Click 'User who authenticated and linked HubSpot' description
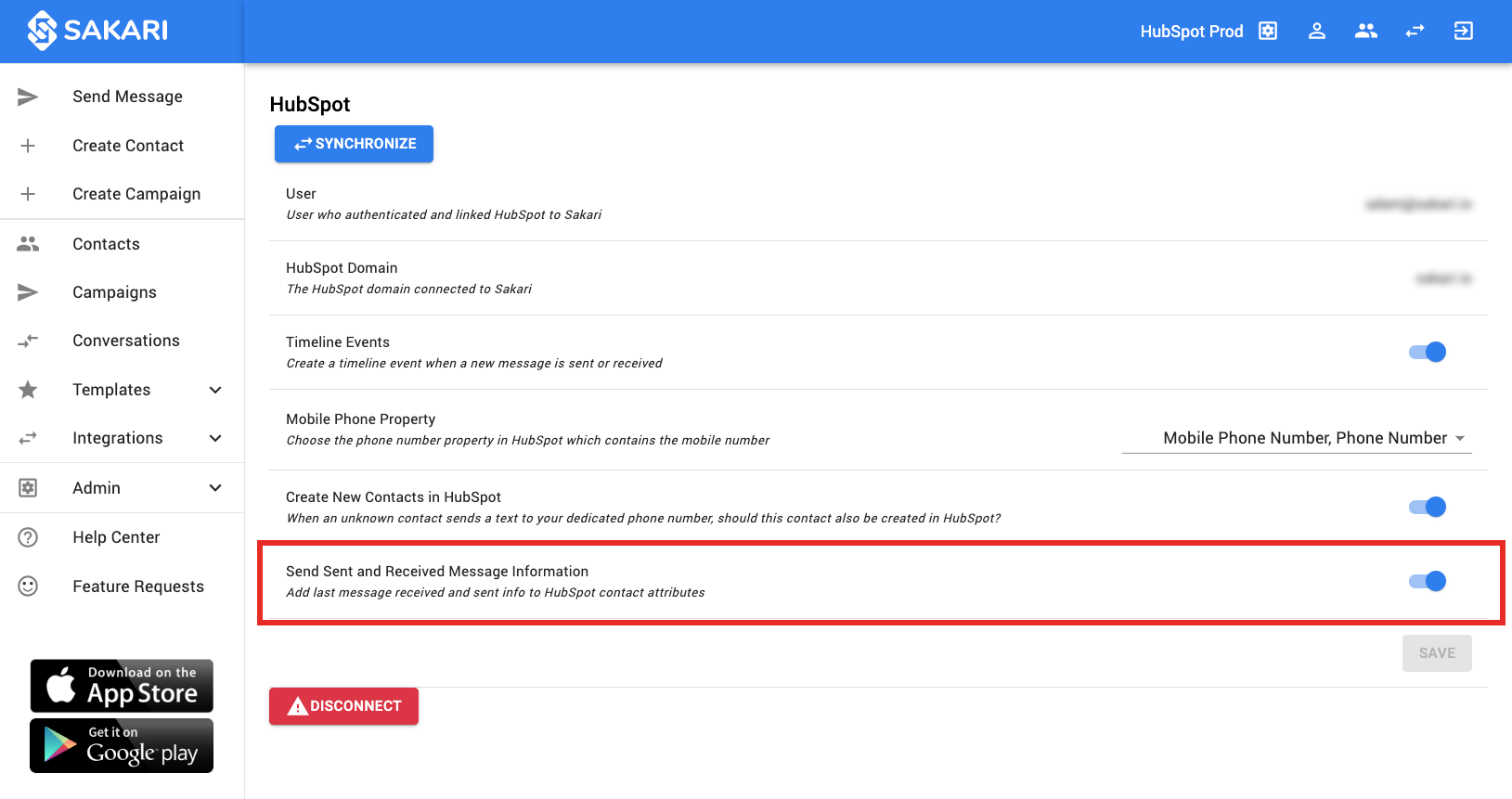1512x799 pixels. point(444,214)
